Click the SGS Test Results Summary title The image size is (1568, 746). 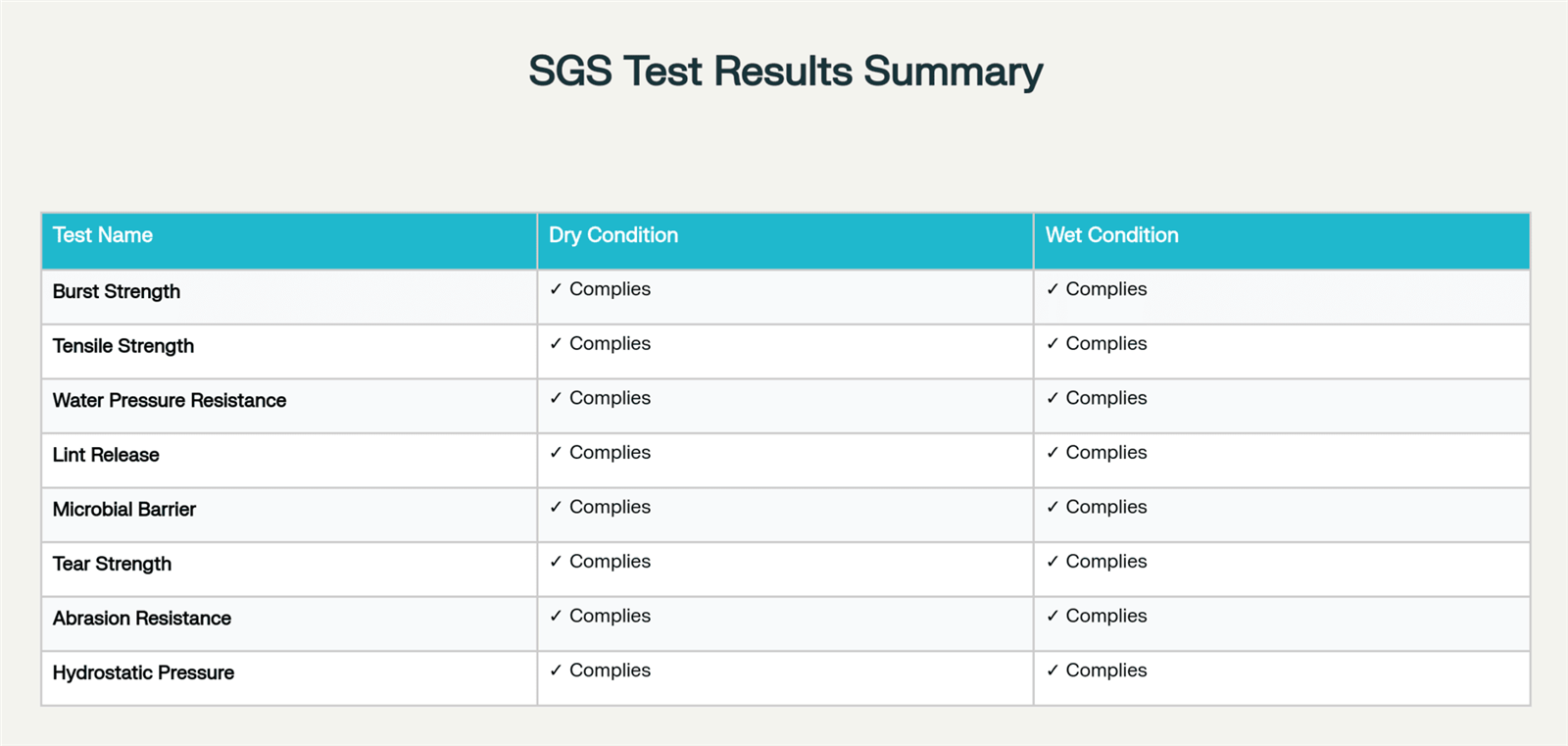coord(785,72)
